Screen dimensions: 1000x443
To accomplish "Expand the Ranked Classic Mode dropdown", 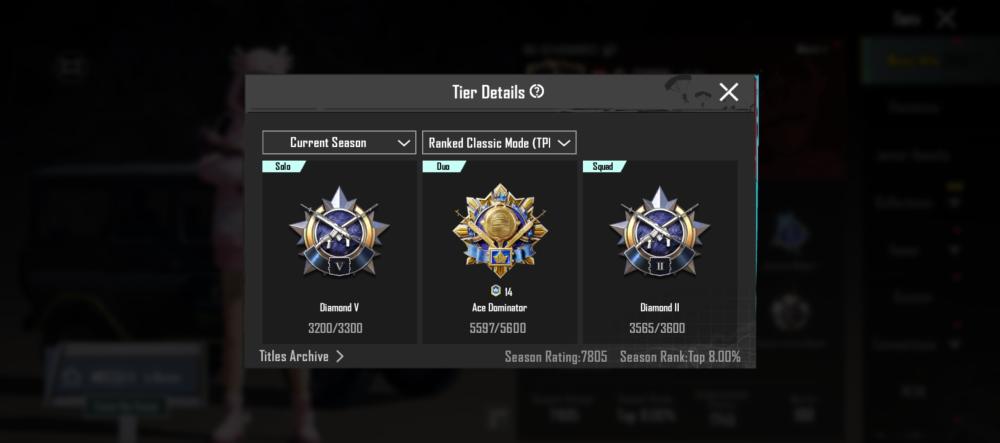I will point(499,143).
